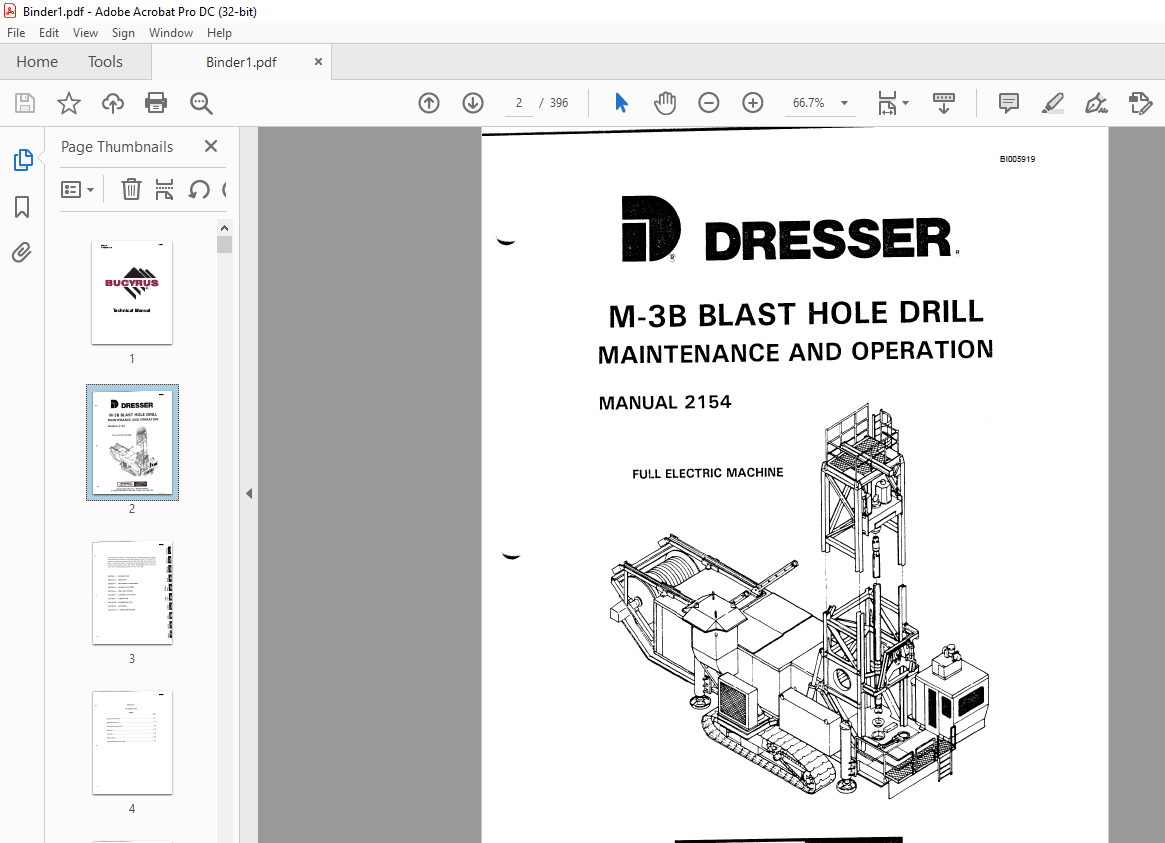Click the thumbnail label number 3
This screenshot has width=1165, height=843.
pyautogui.click(x=132, y=659)
